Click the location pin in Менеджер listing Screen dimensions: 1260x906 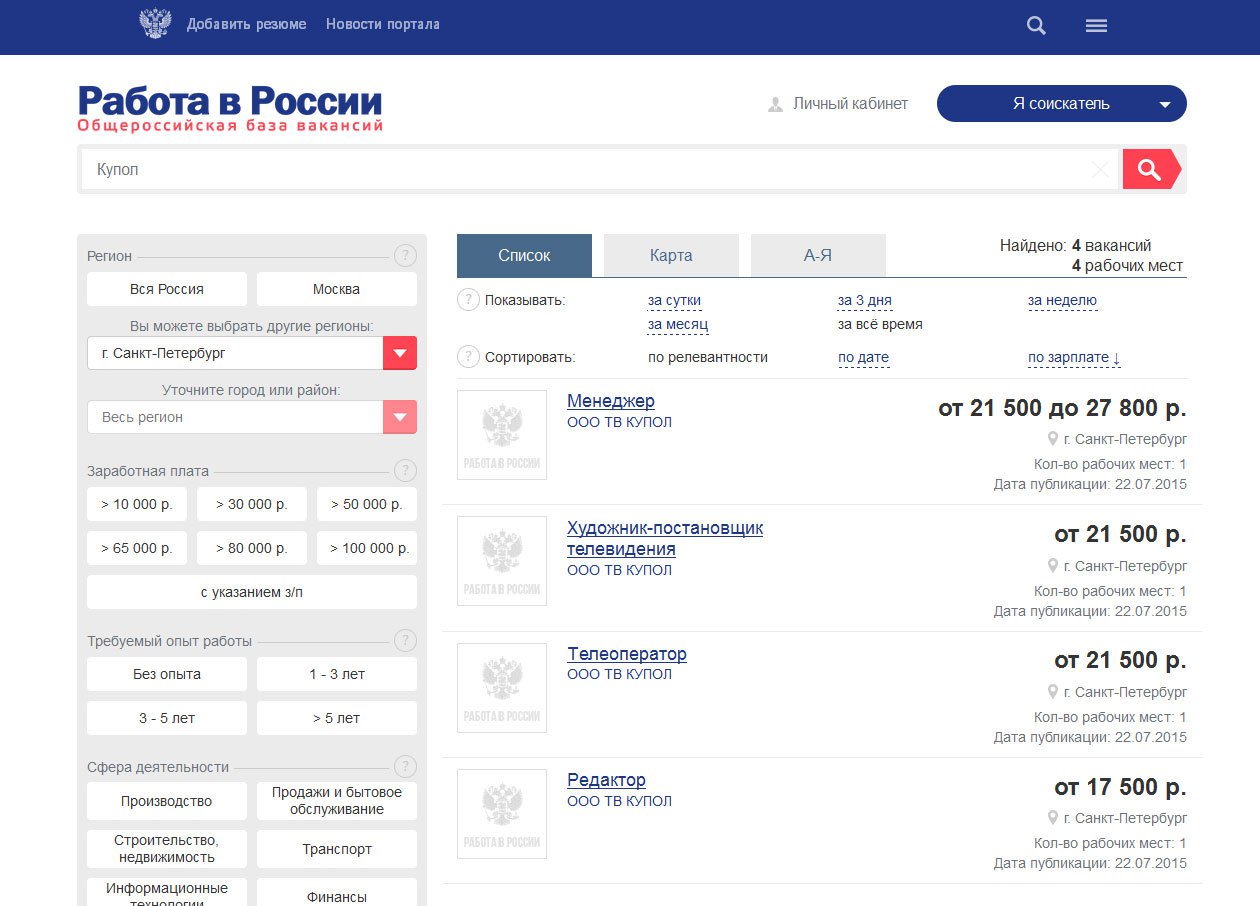(1052, 439)
